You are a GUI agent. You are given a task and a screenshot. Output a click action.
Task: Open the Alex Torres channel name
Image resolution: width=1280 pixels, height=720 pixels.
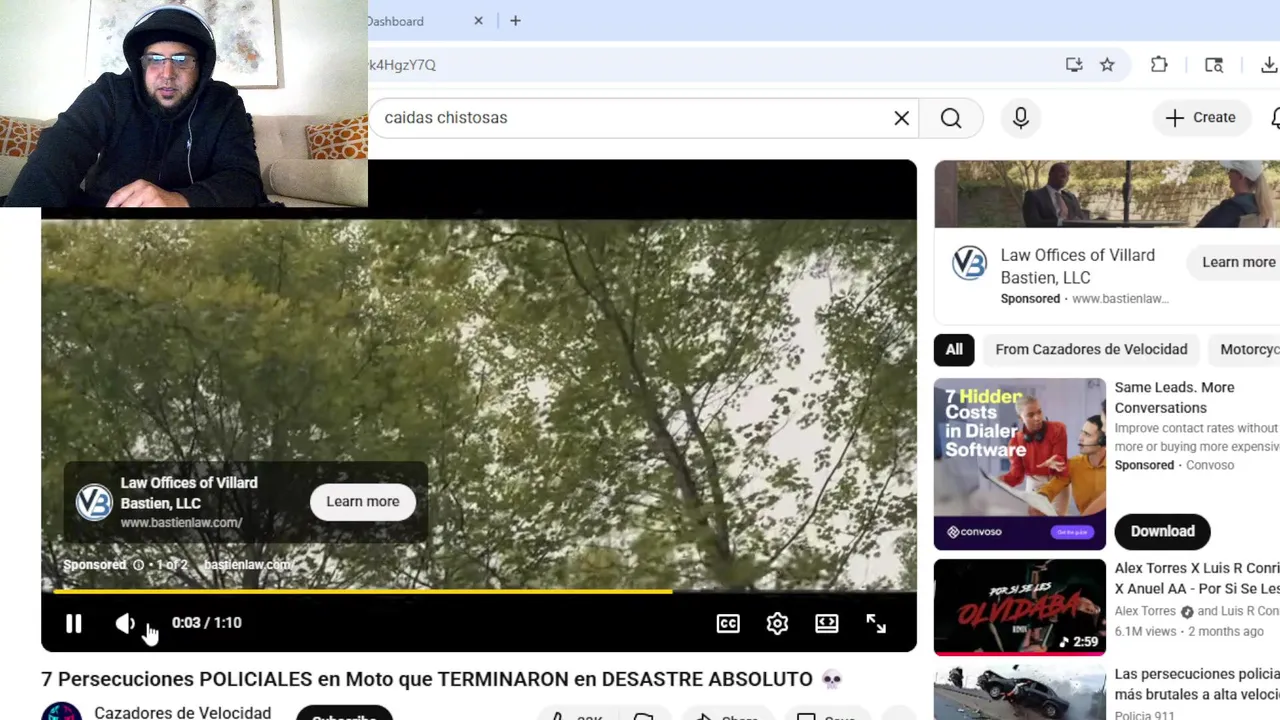coord(1145,611)
